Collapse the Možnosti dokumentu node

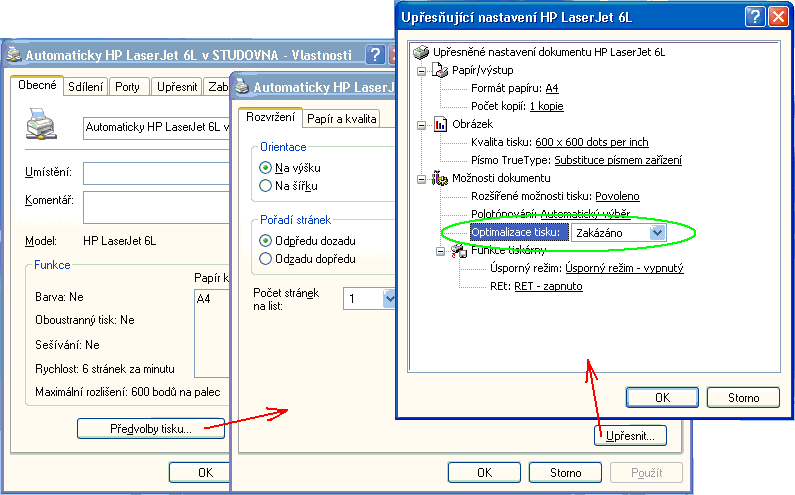click(x=421, y=179)
